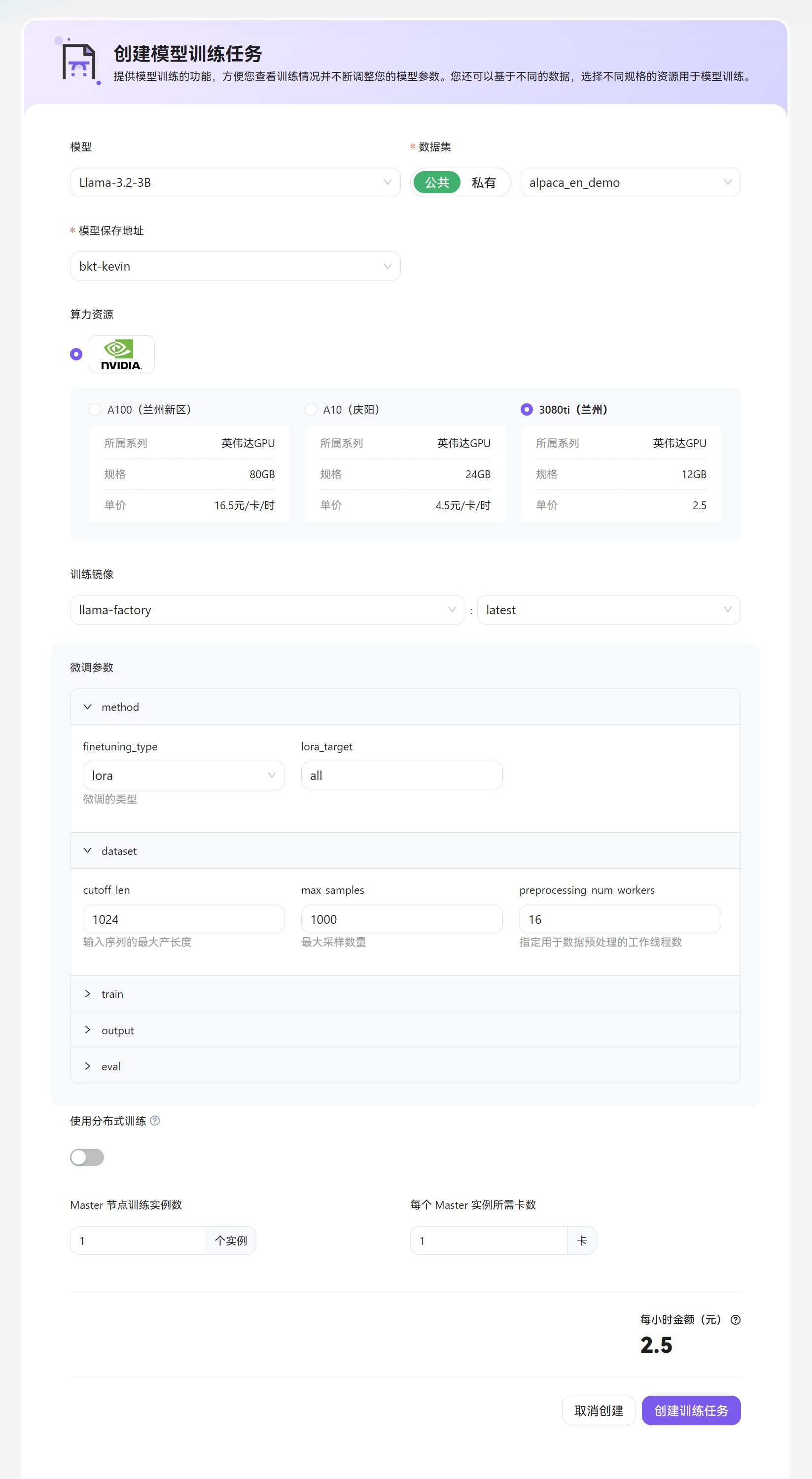This screenshot has height=1479, width=812.
Task: Open the alpaca_en_demo dataset dropdown
Action: [x=630, y=182]
